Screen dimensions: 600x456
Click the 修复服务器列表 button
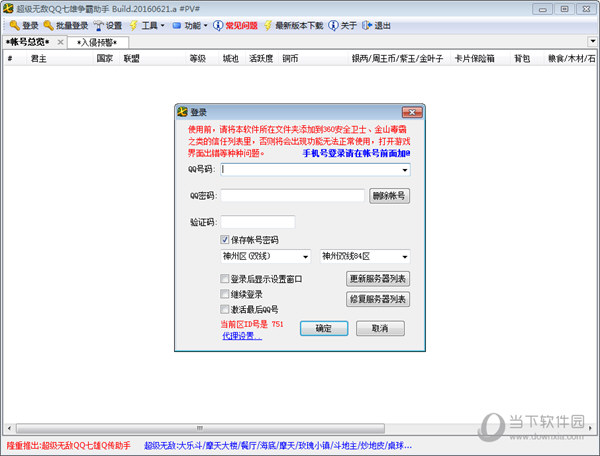378,299
